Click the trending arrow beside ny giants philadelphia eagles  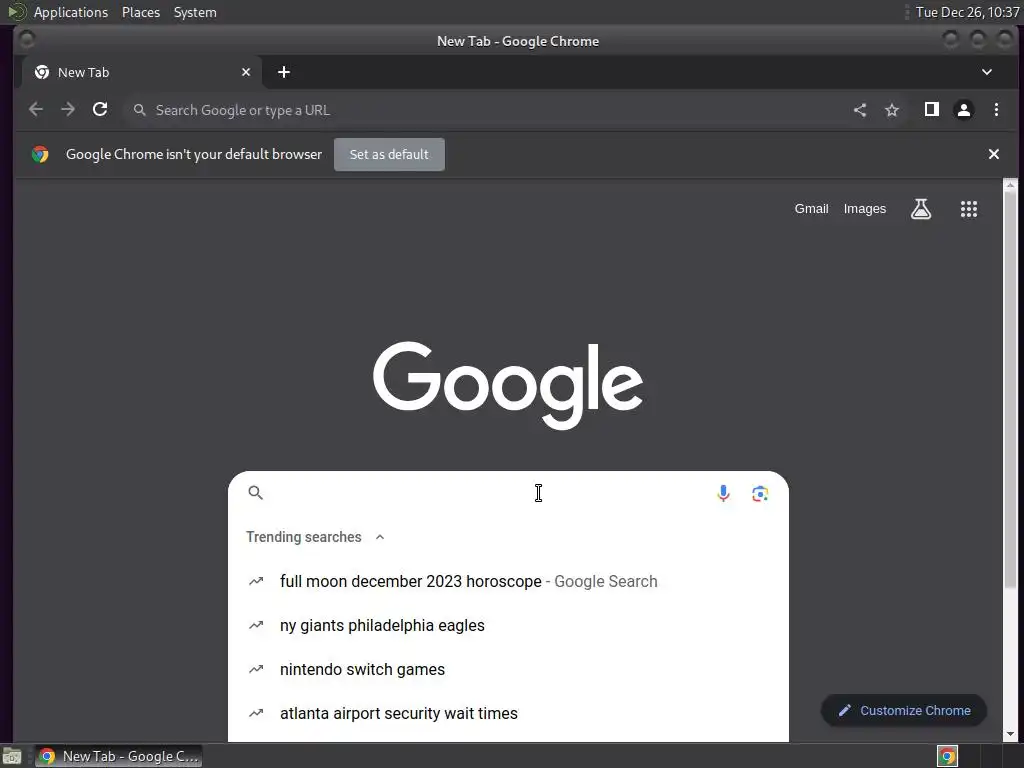tap(256, 626)
